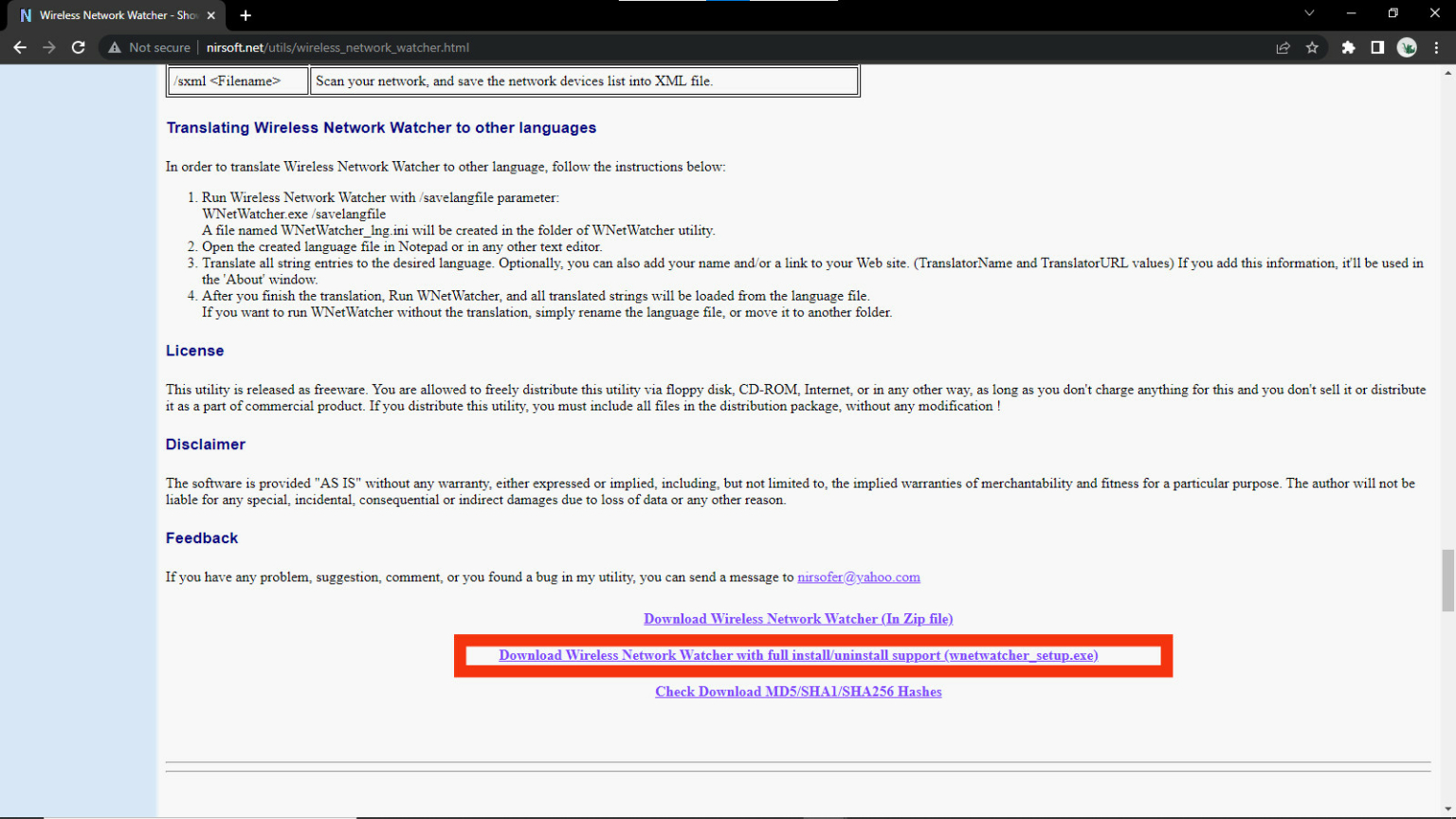The height and width of the screenshot is (819, 1456).
Task: Click the vertical scrollbar thumb
Action: coord(1447,580)
